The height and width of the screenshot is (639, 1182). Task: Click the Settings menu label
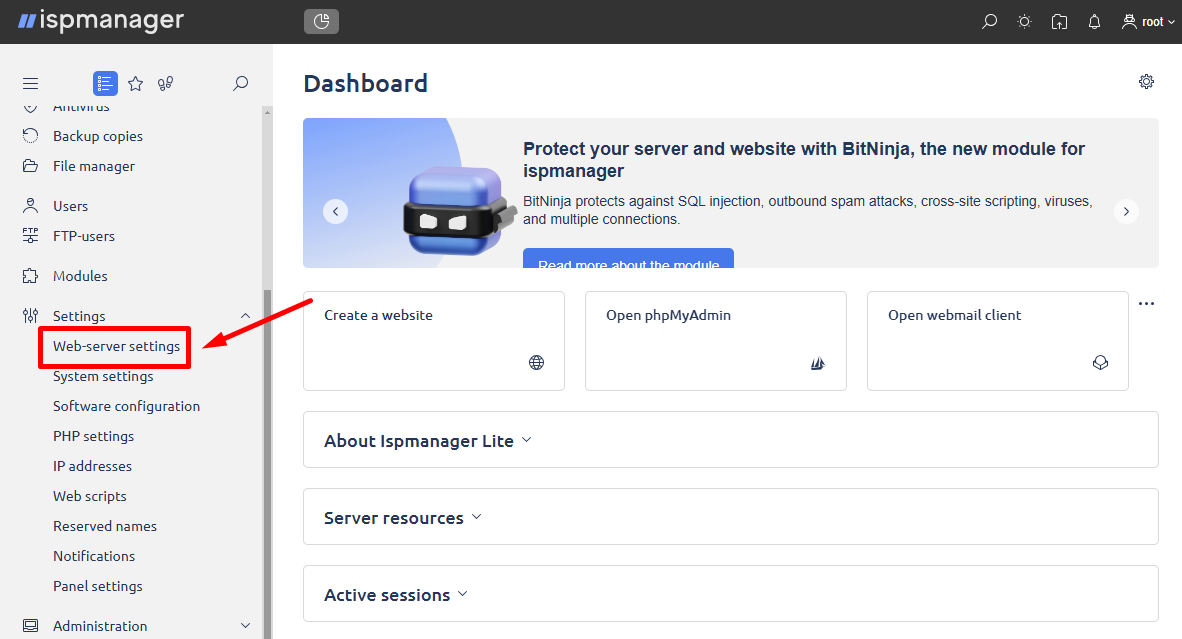coord(79,316)
